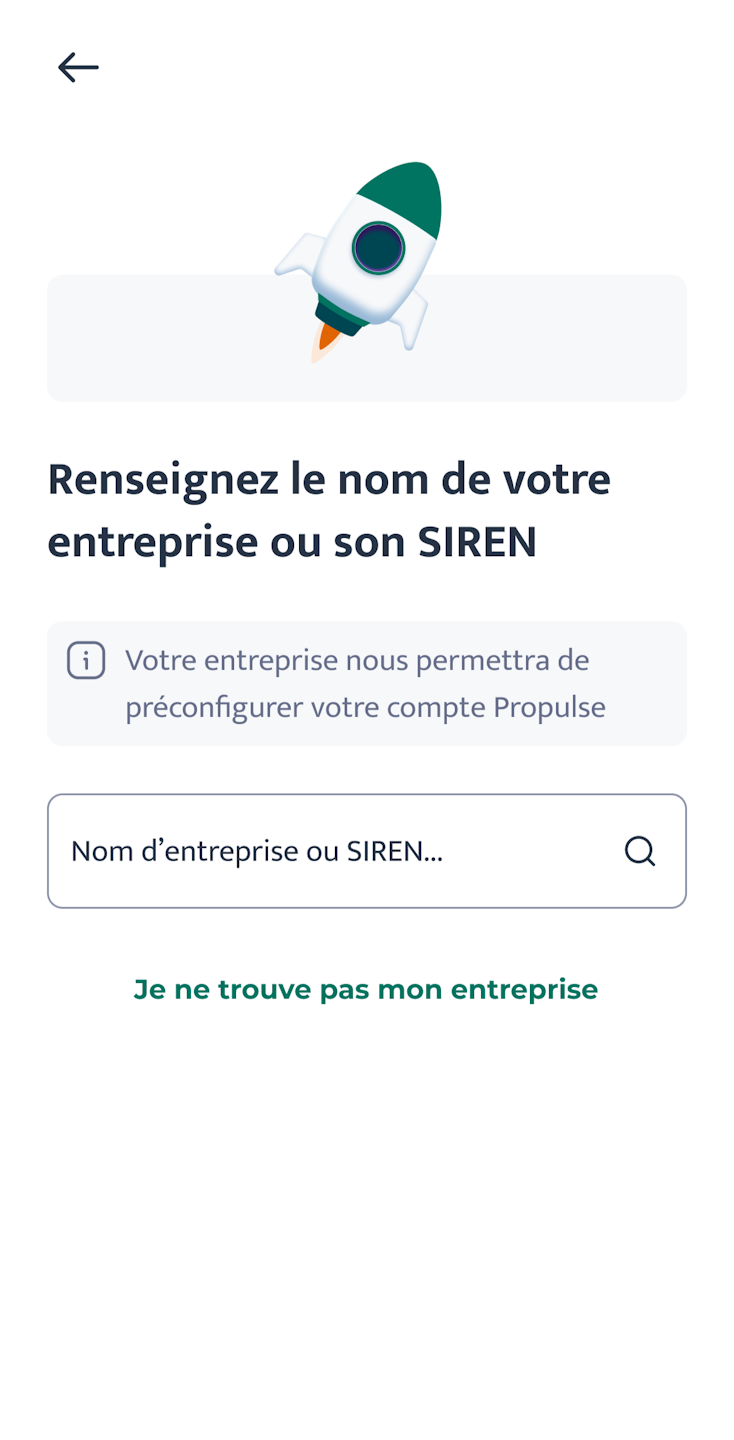
Task: Open "Je ne trouve pas mon entreprise" link
Action: (x=366, y=989)
